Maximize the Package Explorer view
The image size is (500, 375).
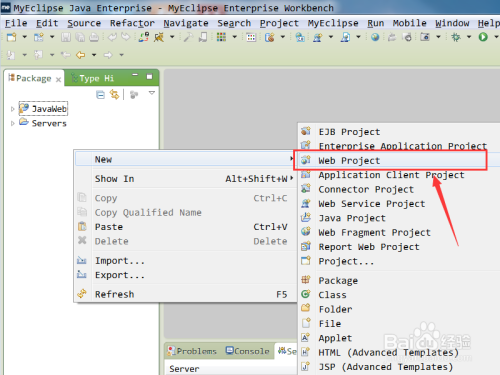tap(150, 77)
